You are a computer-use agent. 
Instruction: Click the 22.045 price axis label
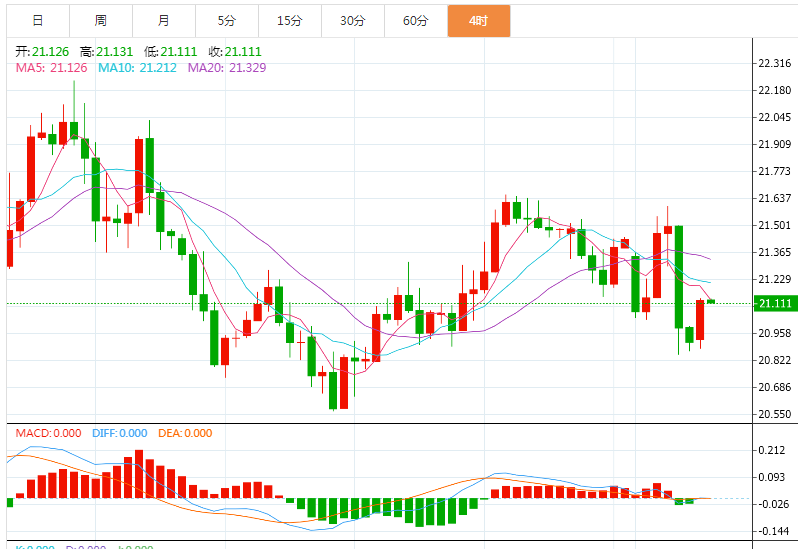click(x=775, y=117)
